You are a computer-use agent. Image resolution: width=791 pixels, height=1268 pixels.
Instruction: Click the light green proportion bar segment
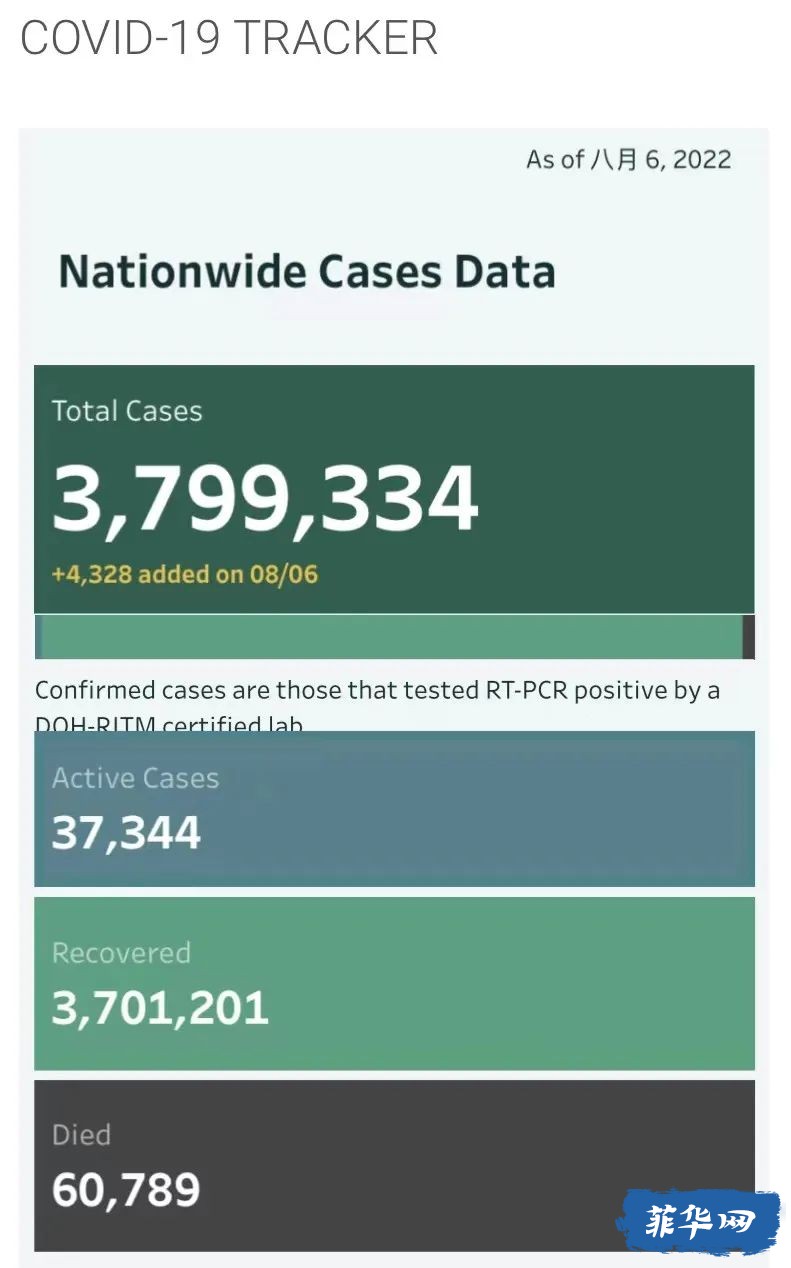pyautogui.click(x=392, y=637)
